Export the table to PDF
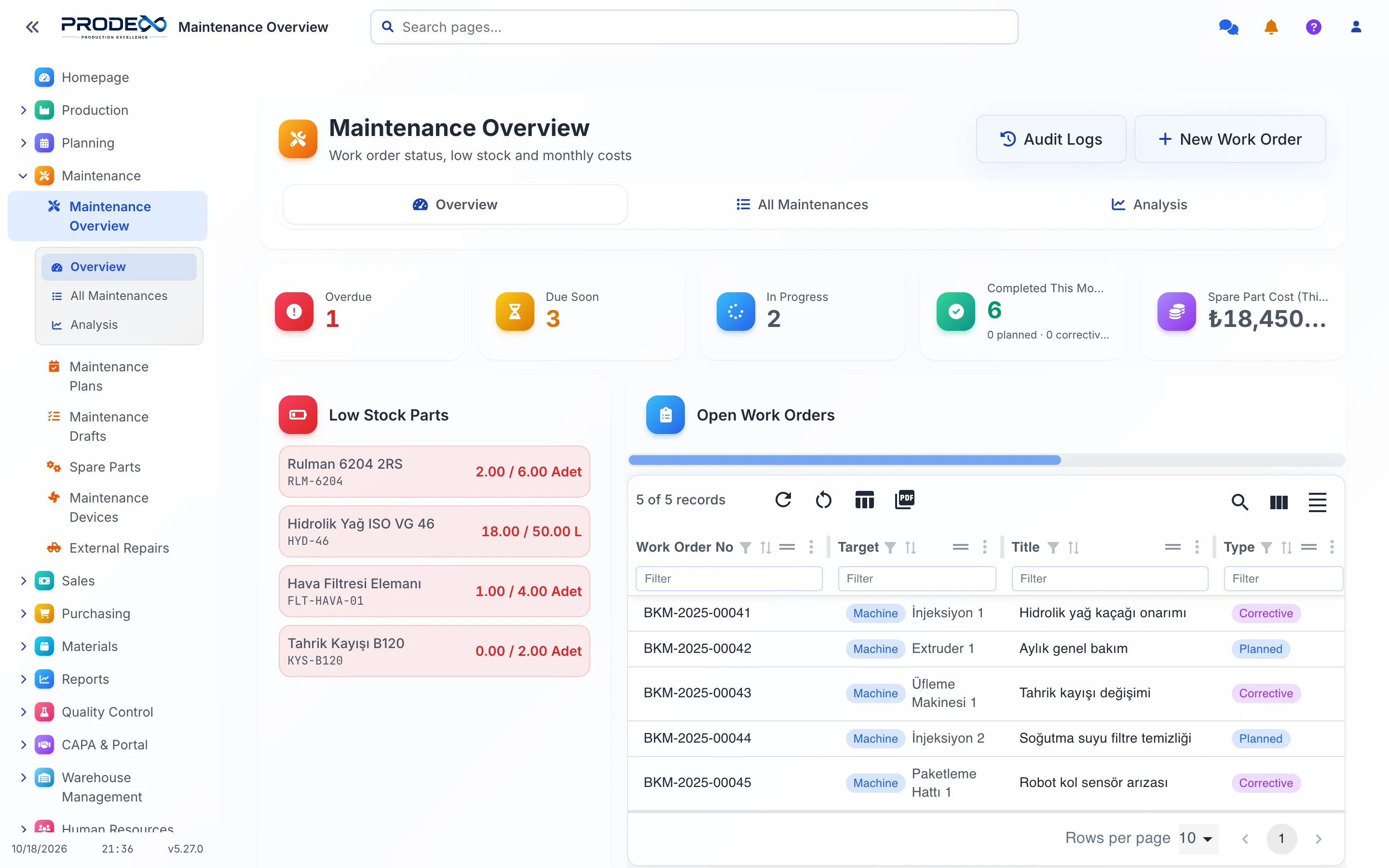Screen dimensions: 1389x868 coord(905,500)
